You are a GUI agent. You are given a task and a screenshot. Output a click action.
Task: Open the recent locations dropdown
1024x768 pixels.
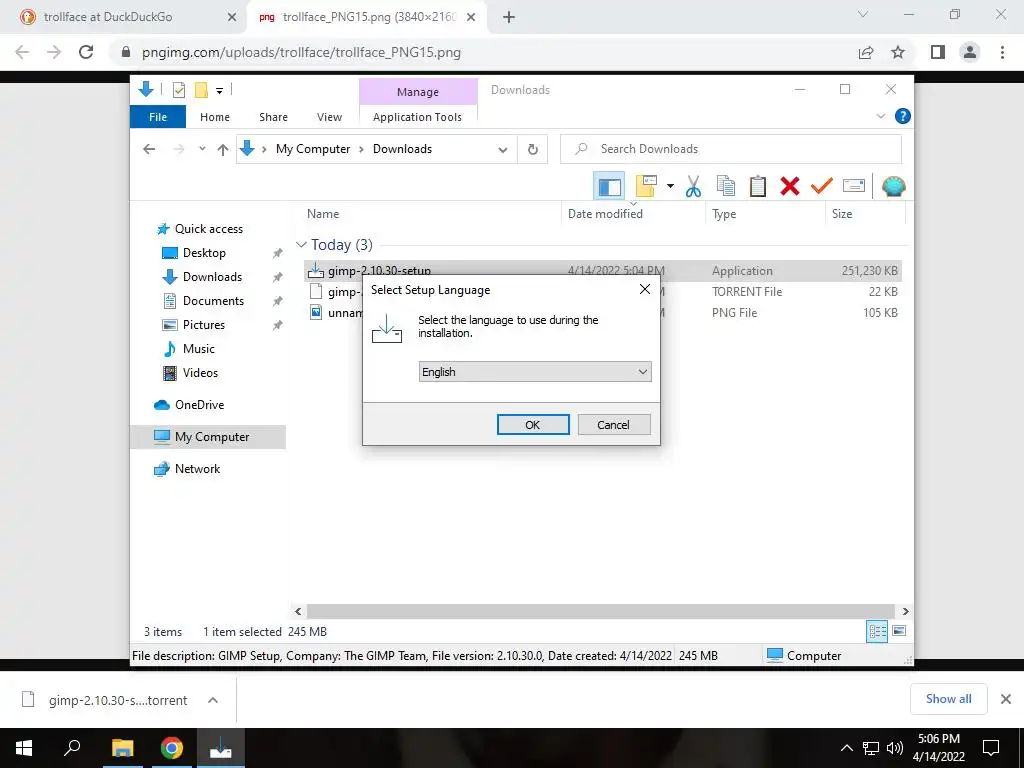(x=202, y=149)
